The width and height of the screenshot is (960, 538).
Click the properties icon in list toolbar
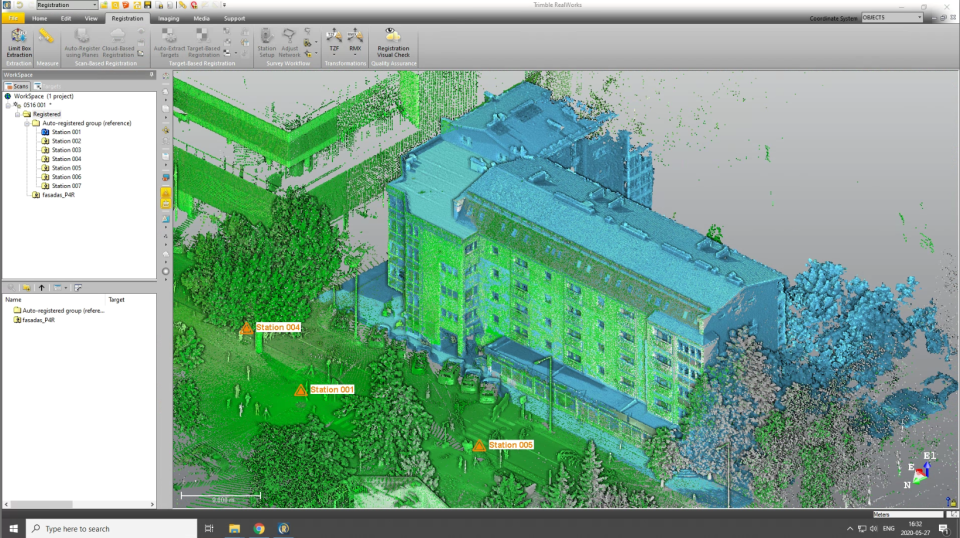click(78, 288)
